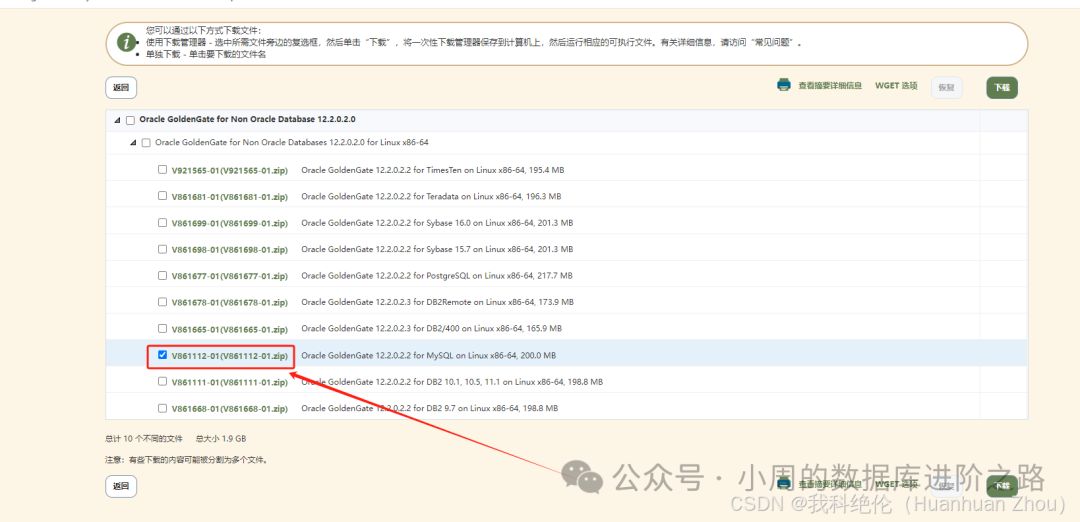This screenshot has width=1080, height=522.
Task: Click the V861677-01(V861677-01.zip) link
Action: coord(229,276)
